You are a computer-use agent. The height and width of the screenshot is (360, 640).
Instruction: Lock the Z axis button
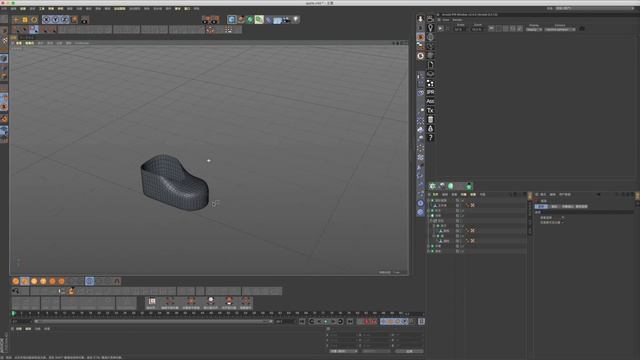[x=65, y=20]
